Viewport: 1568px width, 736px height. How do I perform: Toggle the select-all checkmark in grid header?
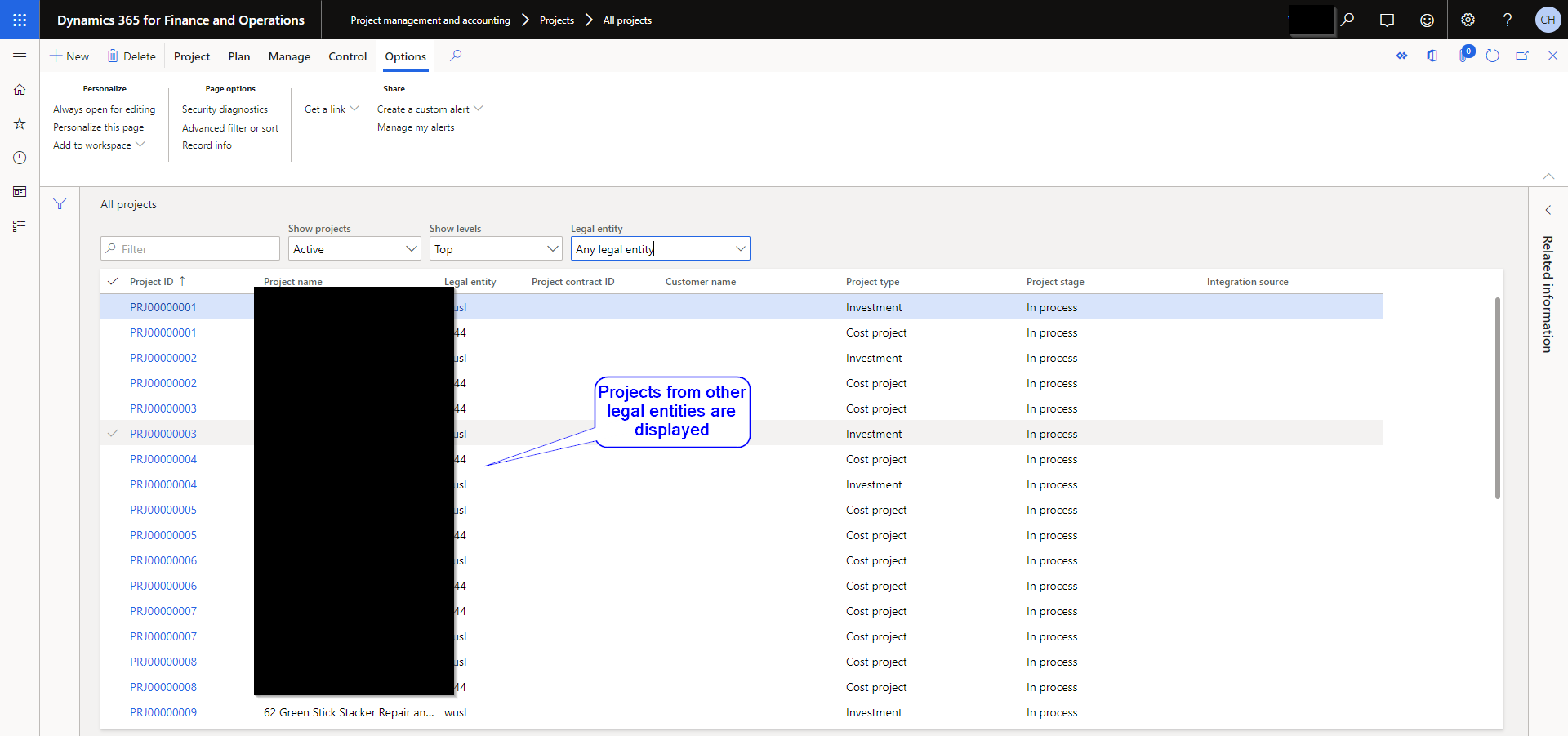113,281
